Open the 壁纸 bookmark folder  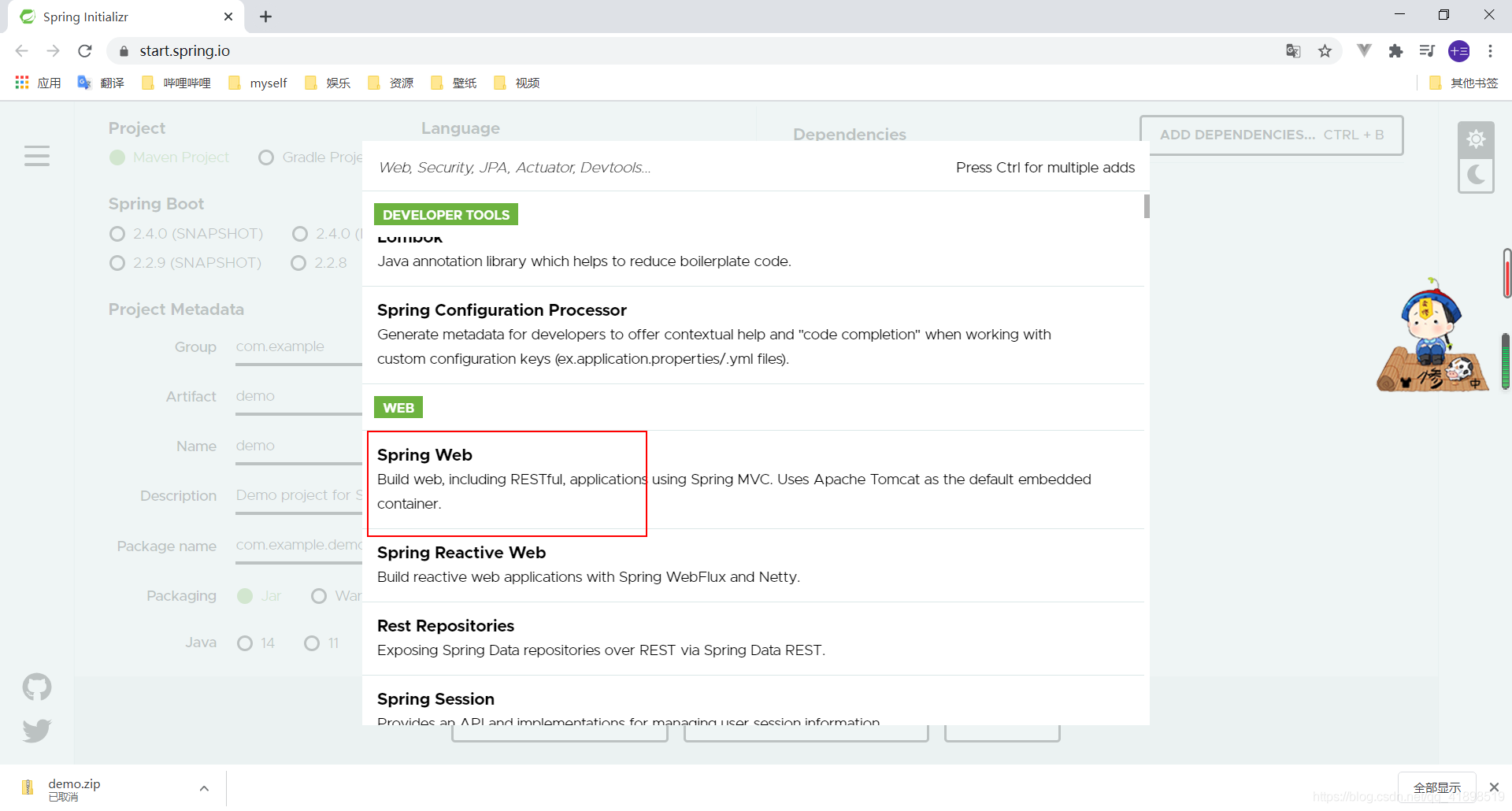(x=454, y=83)
